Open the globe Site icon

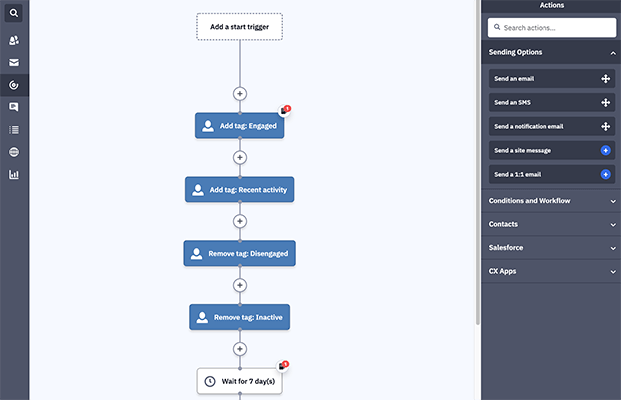click(14, 152)
